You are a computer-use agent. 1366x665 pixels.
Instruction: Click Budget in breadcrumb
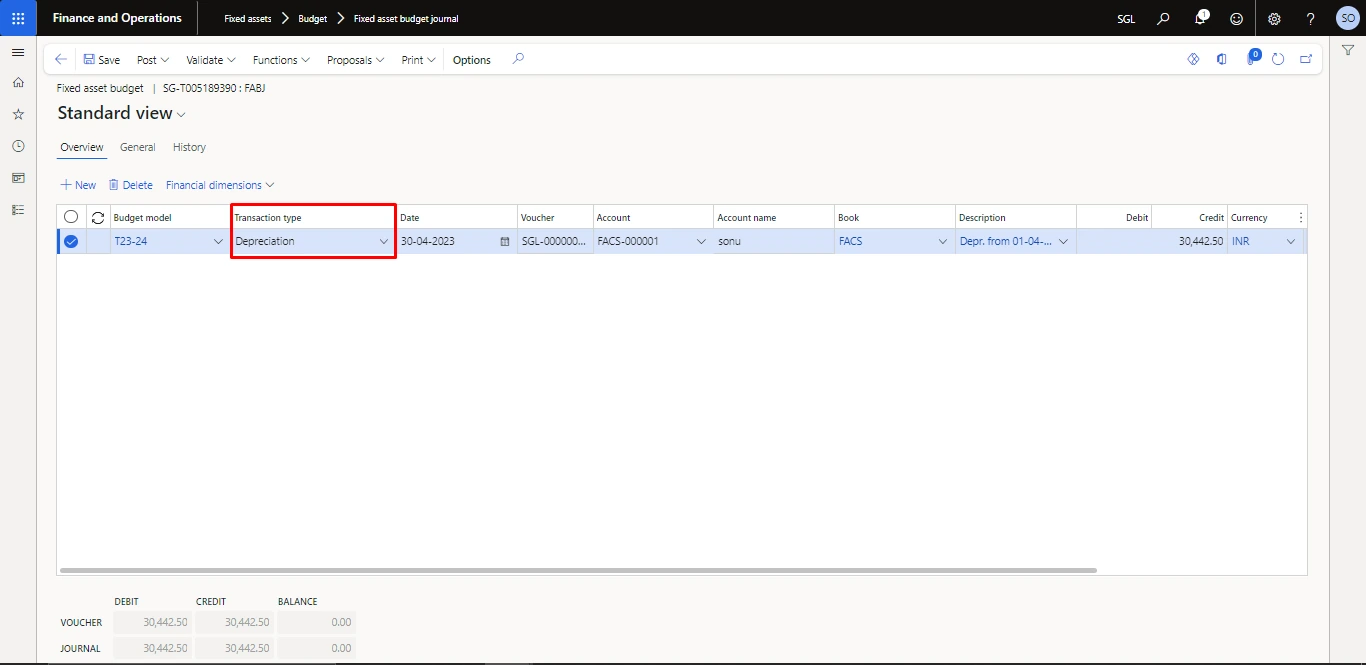[313, 18]
